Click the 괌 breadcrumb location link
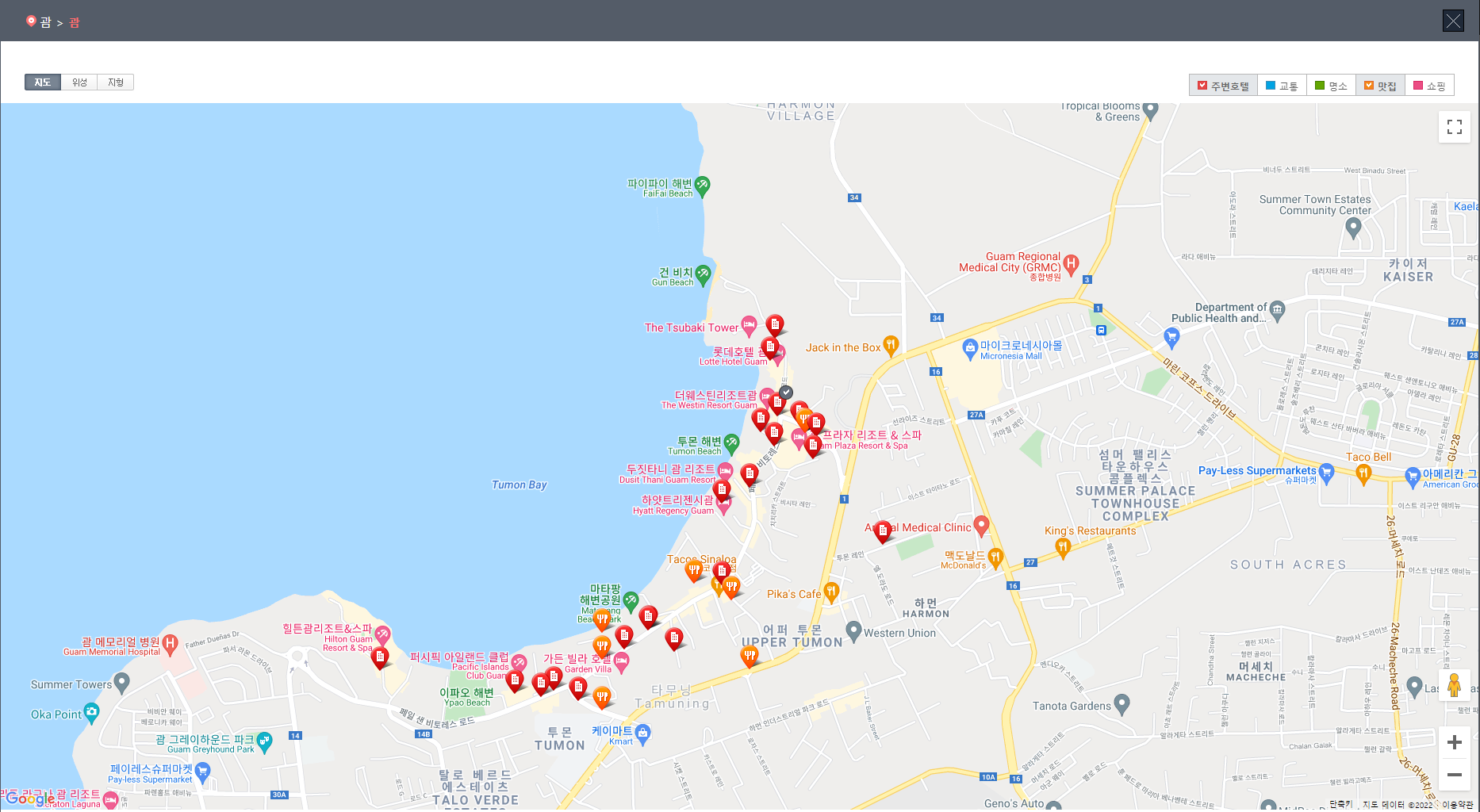This screenshot has height=812, width=1480. click(45, 22)
